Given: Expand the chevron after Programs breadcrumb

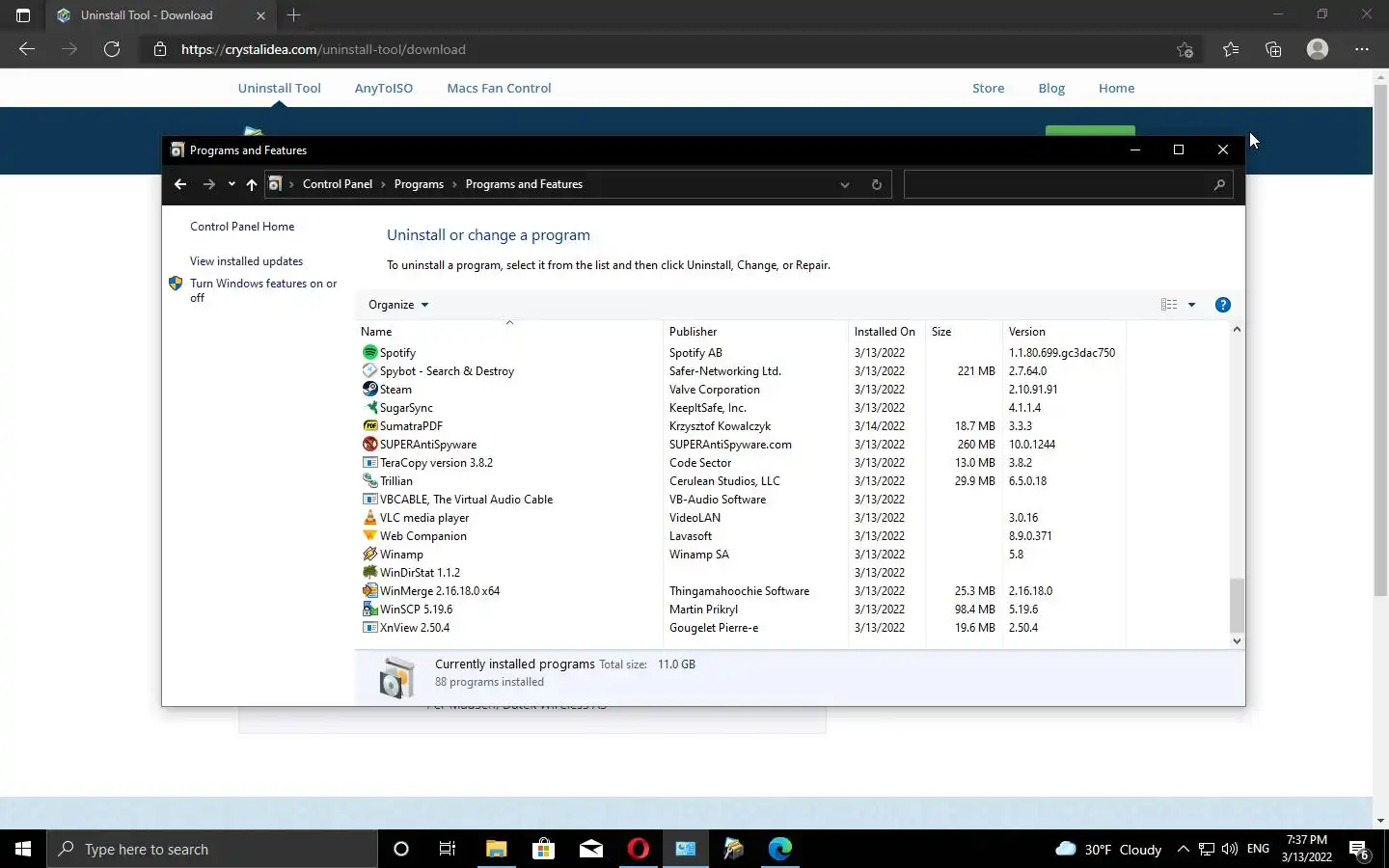Looking at the screenshot, I should tap(454, 184).
